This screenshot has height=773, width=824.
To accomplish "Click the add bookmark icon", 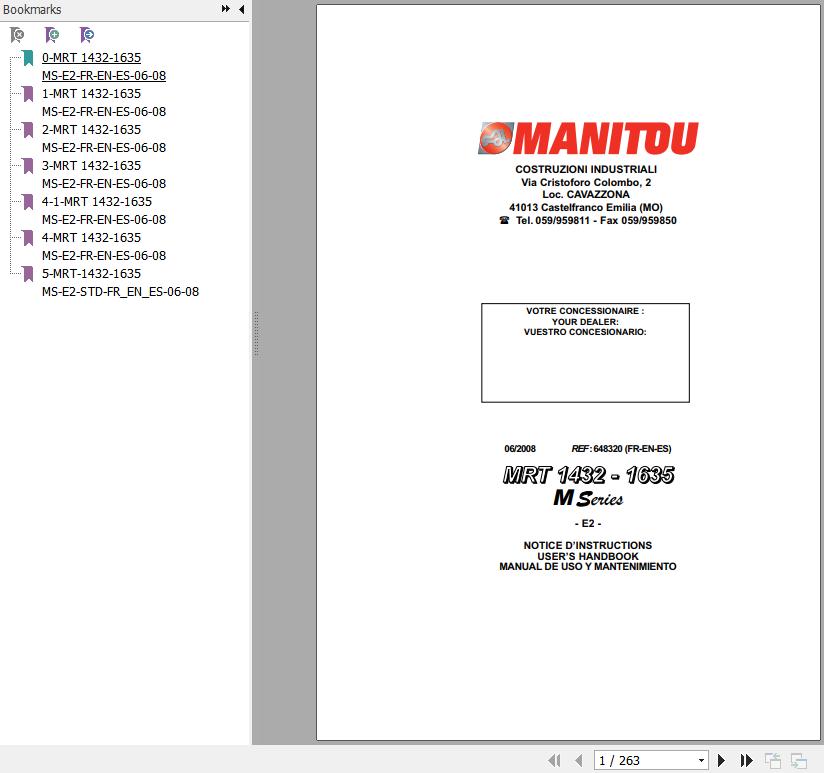I will tap(52, 35).
